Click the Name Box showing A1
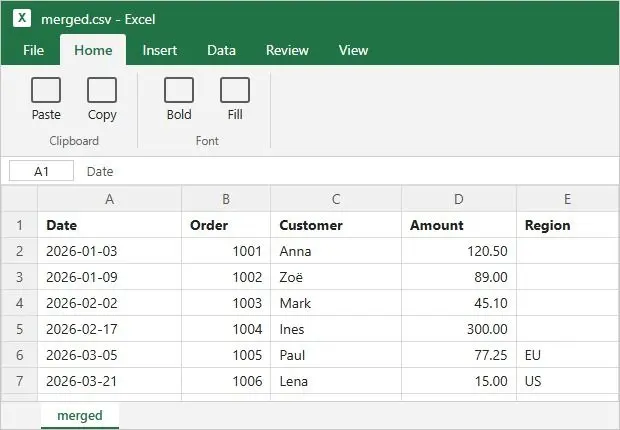Screen dimensions: 620x430 tap(41, 171)
